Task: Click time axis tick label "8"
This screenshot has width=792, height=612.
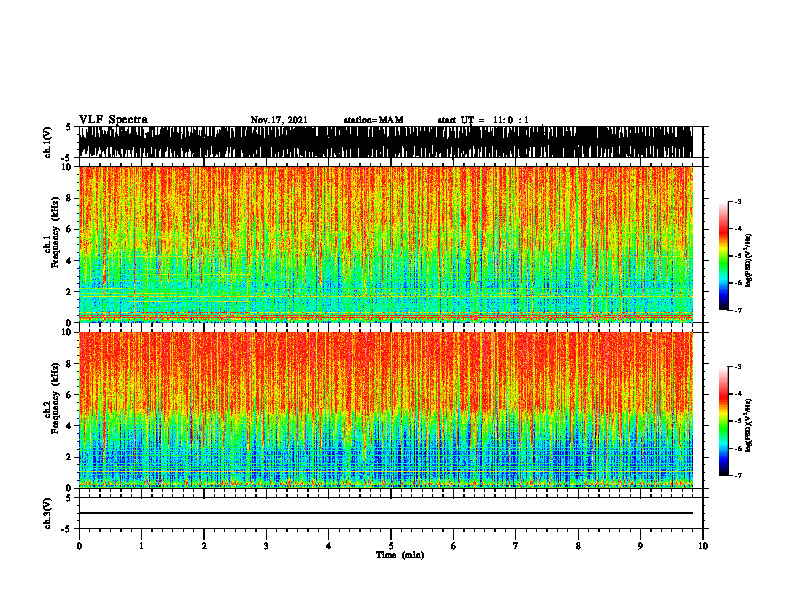Action: tap(578, 546)
